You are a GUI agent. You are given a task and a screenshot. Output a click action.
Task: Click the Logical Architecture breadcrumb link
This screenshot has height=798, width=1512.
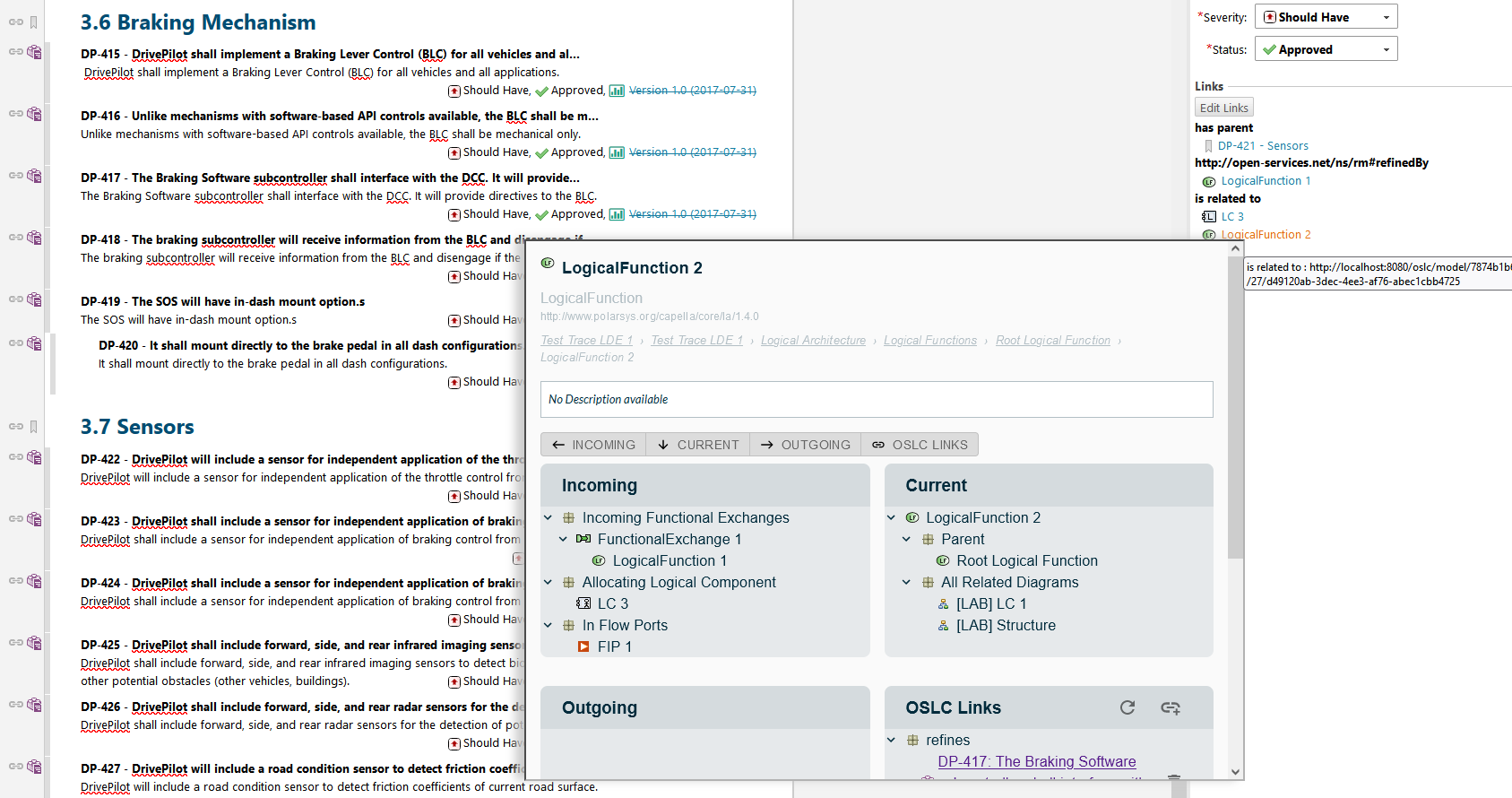(x=813, y=341)
